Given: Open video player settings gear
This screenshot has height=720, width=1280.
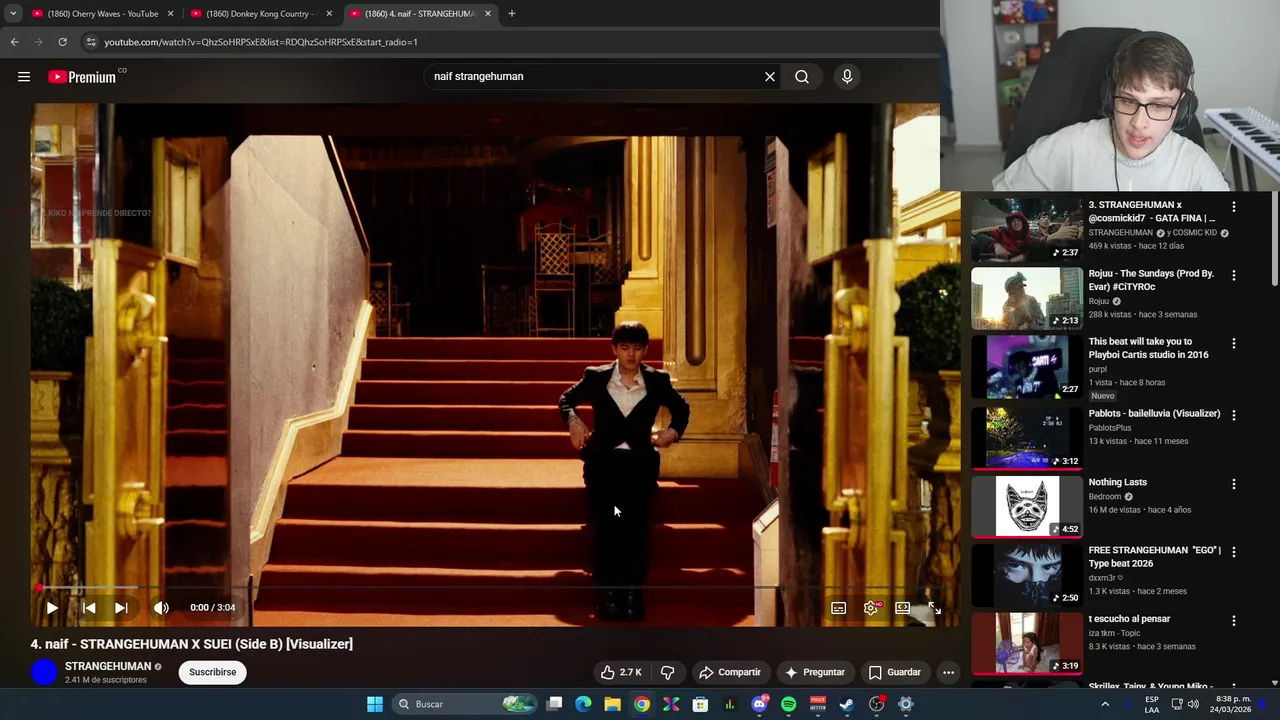Looking at the screenshot, I should tap(872, 608).
